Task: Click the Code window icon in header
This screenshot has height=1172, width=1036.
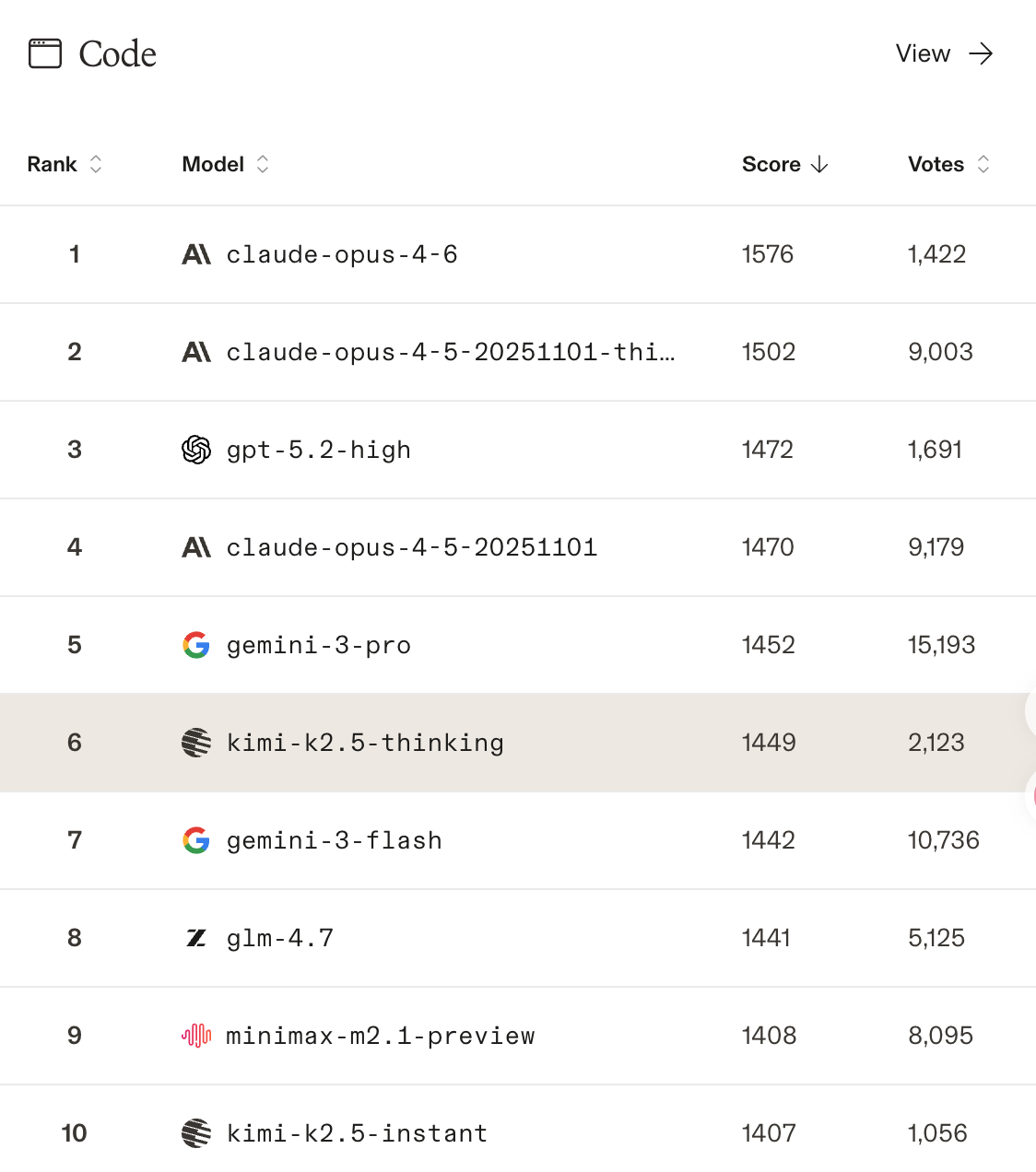Action: click(44, 53)
